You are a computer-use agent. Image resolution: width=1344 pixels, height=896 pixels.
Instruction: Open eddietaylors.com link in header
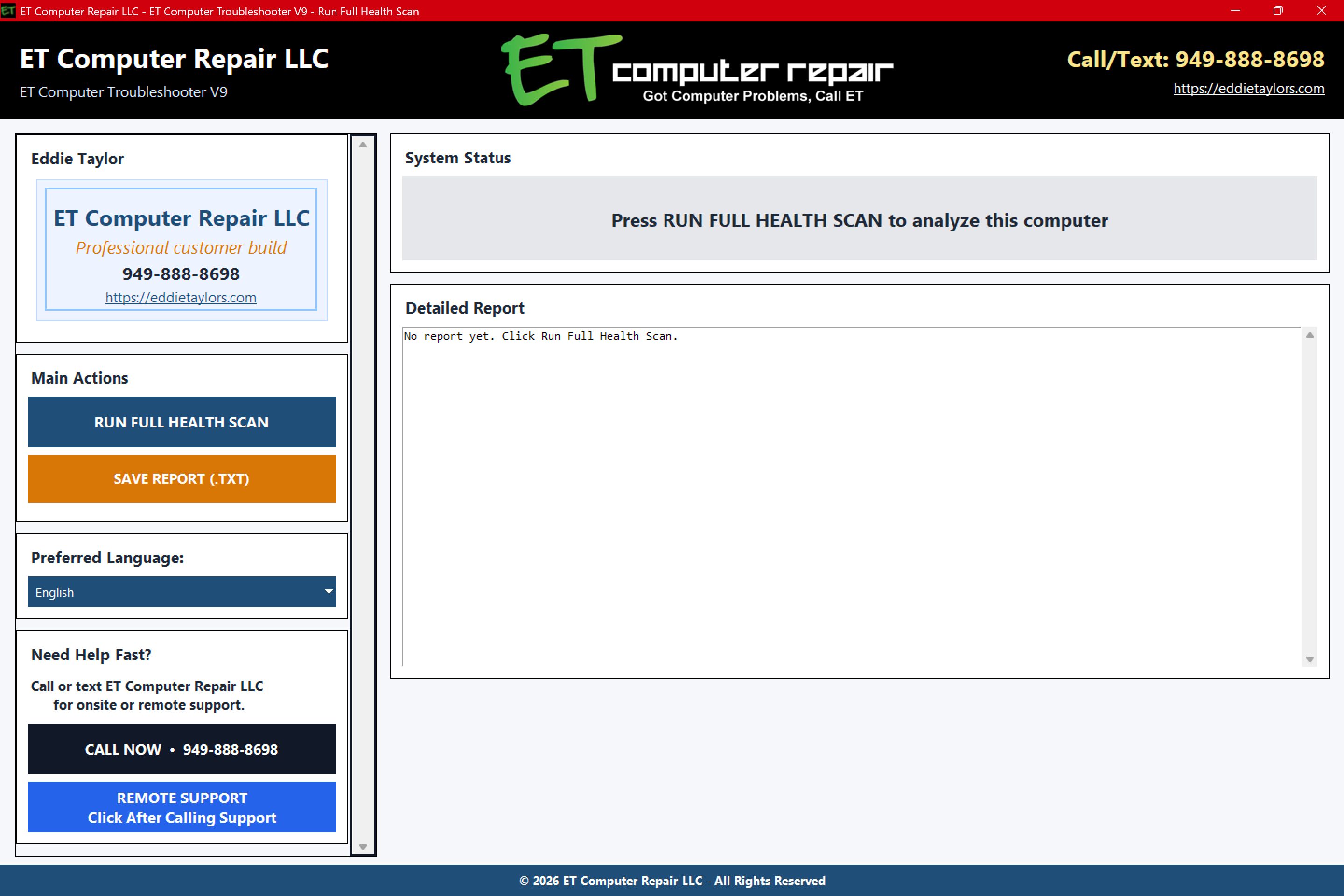pyautogui.click(x=1249, y=89)
